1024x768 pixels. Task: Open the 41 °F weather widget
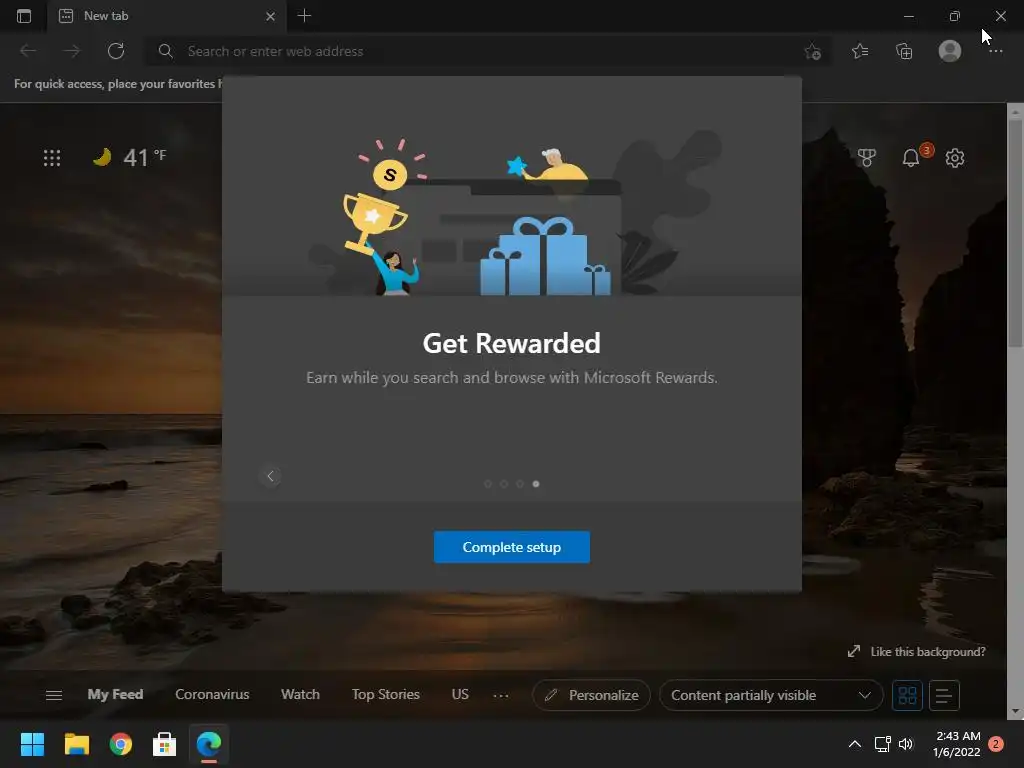point(130,157)
